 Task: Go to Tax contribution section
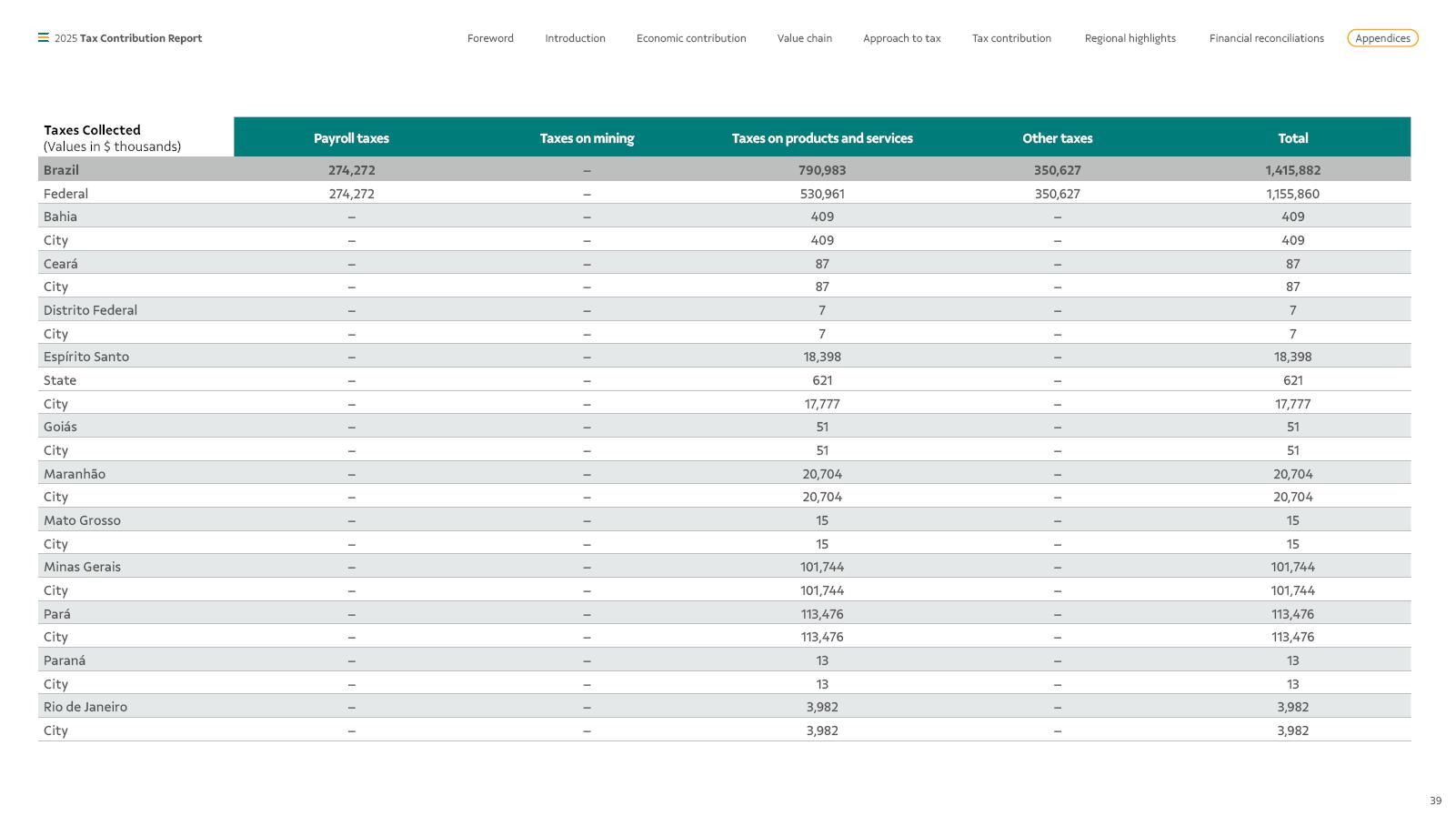[x=1011, y=38]
